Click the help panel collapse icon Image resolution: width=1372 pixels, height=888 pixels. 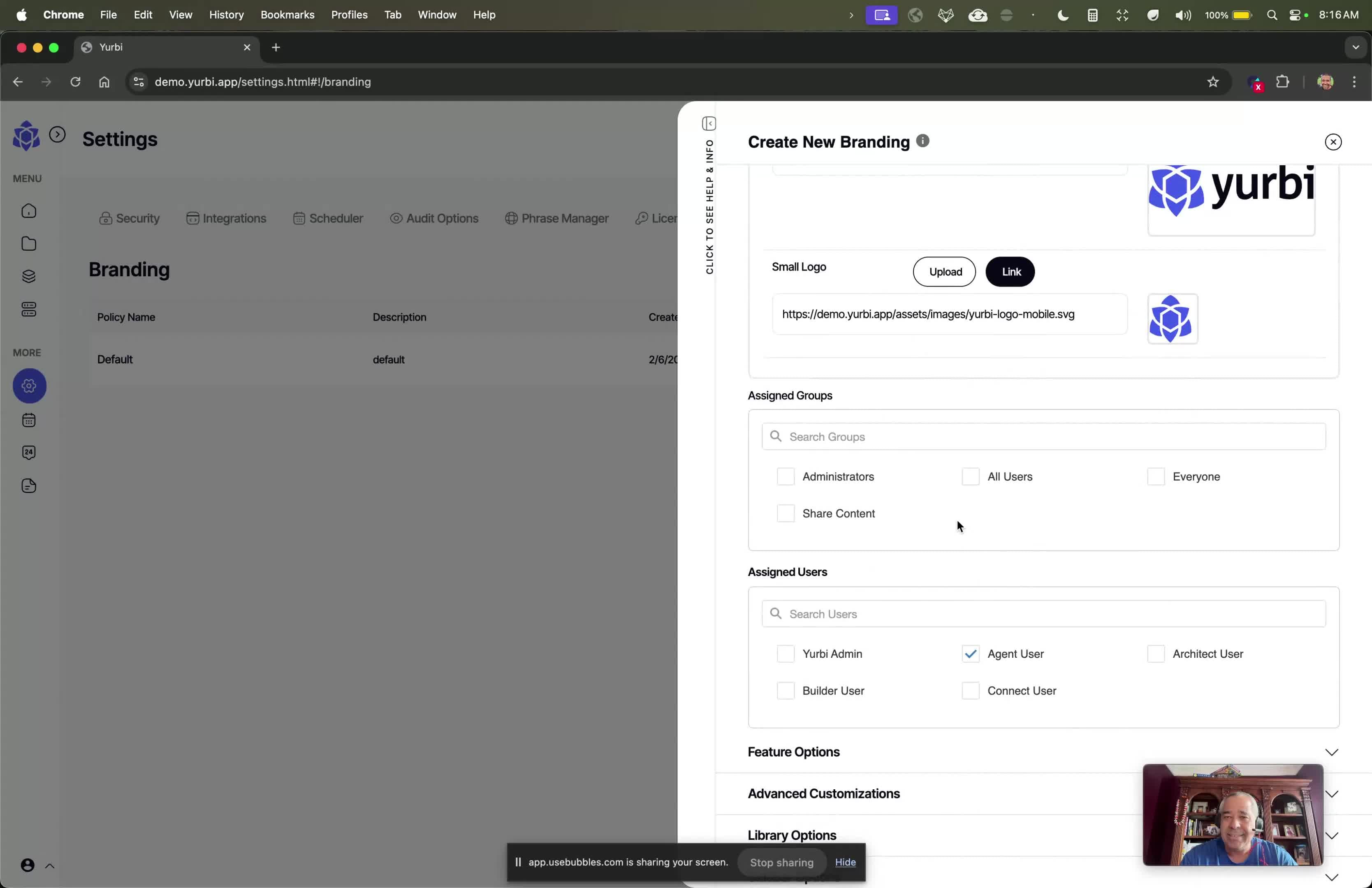(709, 124)
